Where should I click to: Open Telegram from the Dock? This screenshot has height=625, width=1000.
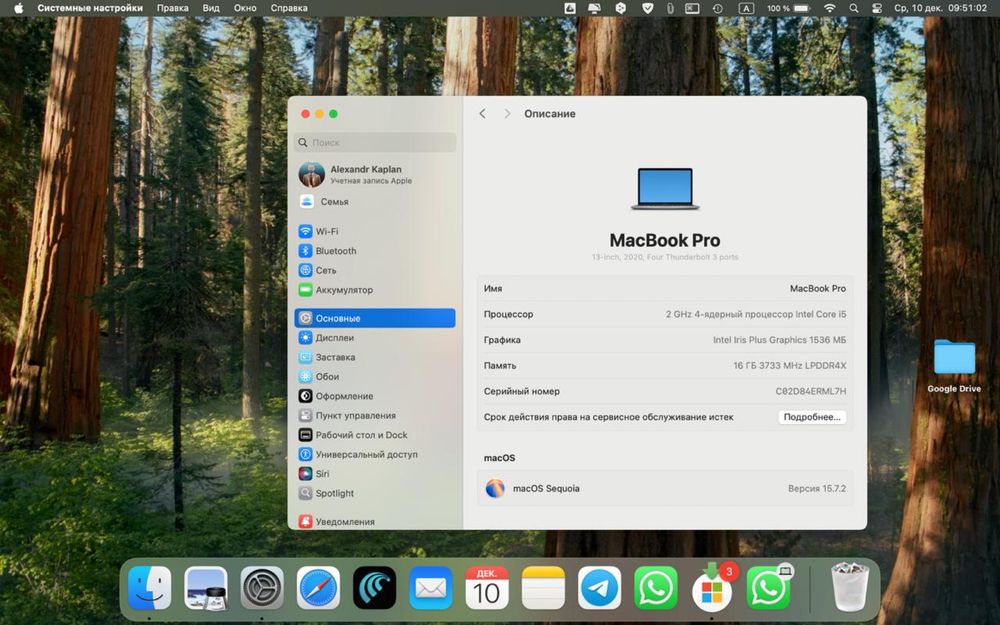[599, 588]
